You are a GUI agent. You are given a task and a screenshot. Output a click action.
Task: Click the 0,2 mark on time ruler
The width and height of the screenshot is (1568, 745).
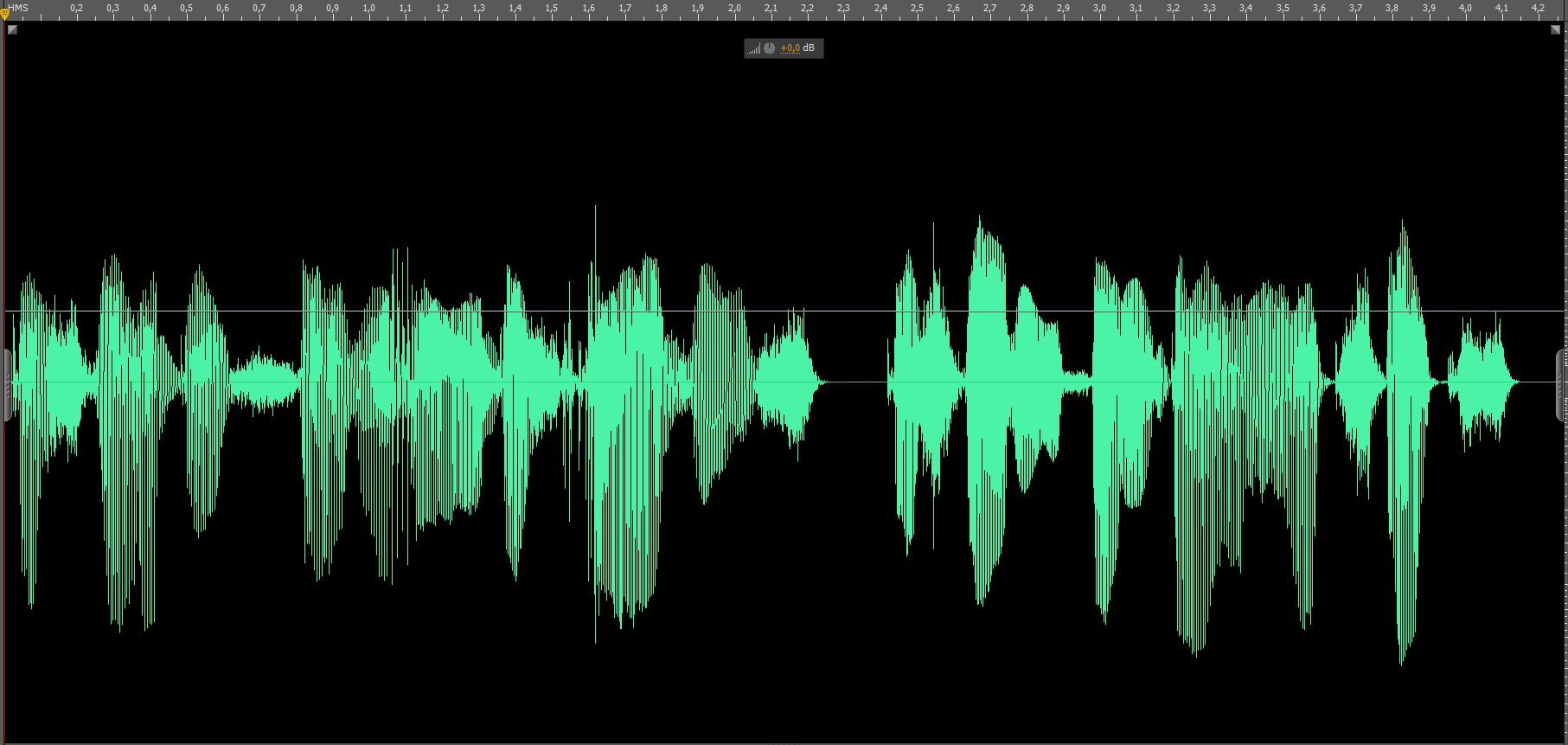tap(76, 8)
